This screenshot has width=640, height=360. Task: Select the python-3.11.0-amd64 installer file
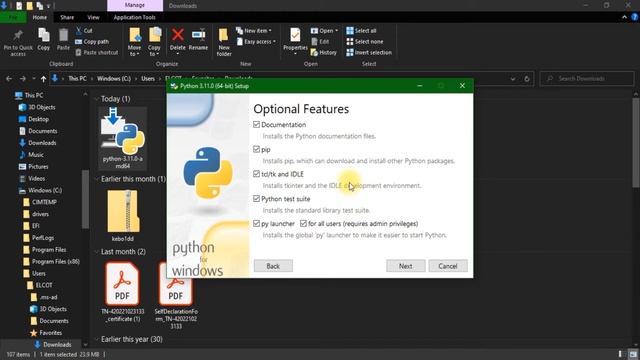coord(122,138)
